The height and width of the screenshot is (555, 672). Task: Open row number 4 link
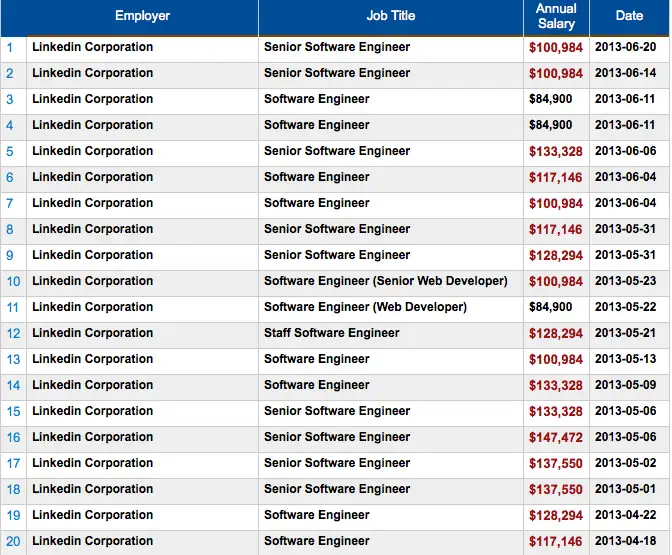9,126
